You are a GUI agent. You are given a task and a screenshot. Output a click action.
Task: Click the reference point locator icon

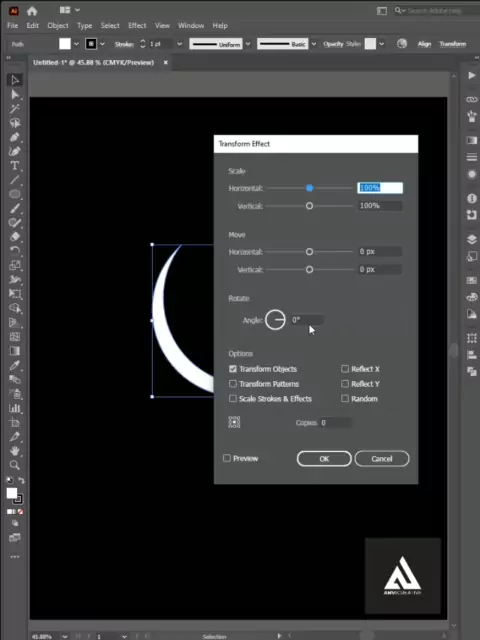[x=234, y=422]
